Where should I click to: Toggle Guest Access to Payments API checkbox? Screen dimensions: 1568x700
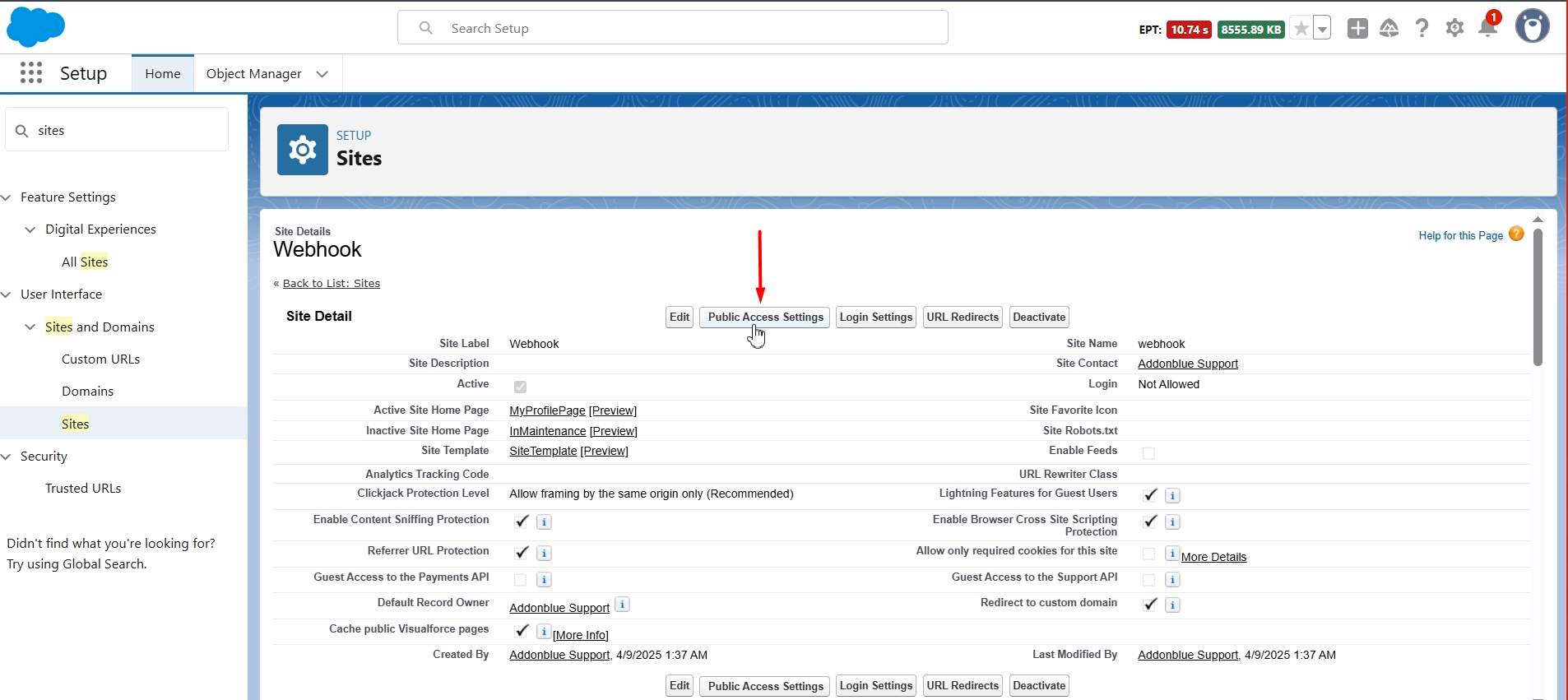pyautogui.click(x=520, y=580)
